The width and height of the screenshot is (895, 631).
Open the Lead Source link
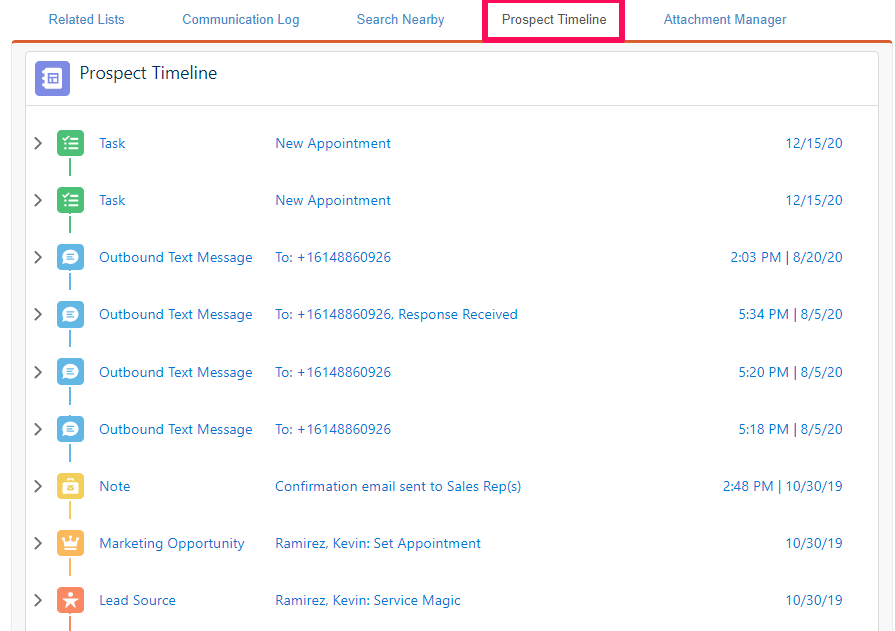tap(138, 600)
